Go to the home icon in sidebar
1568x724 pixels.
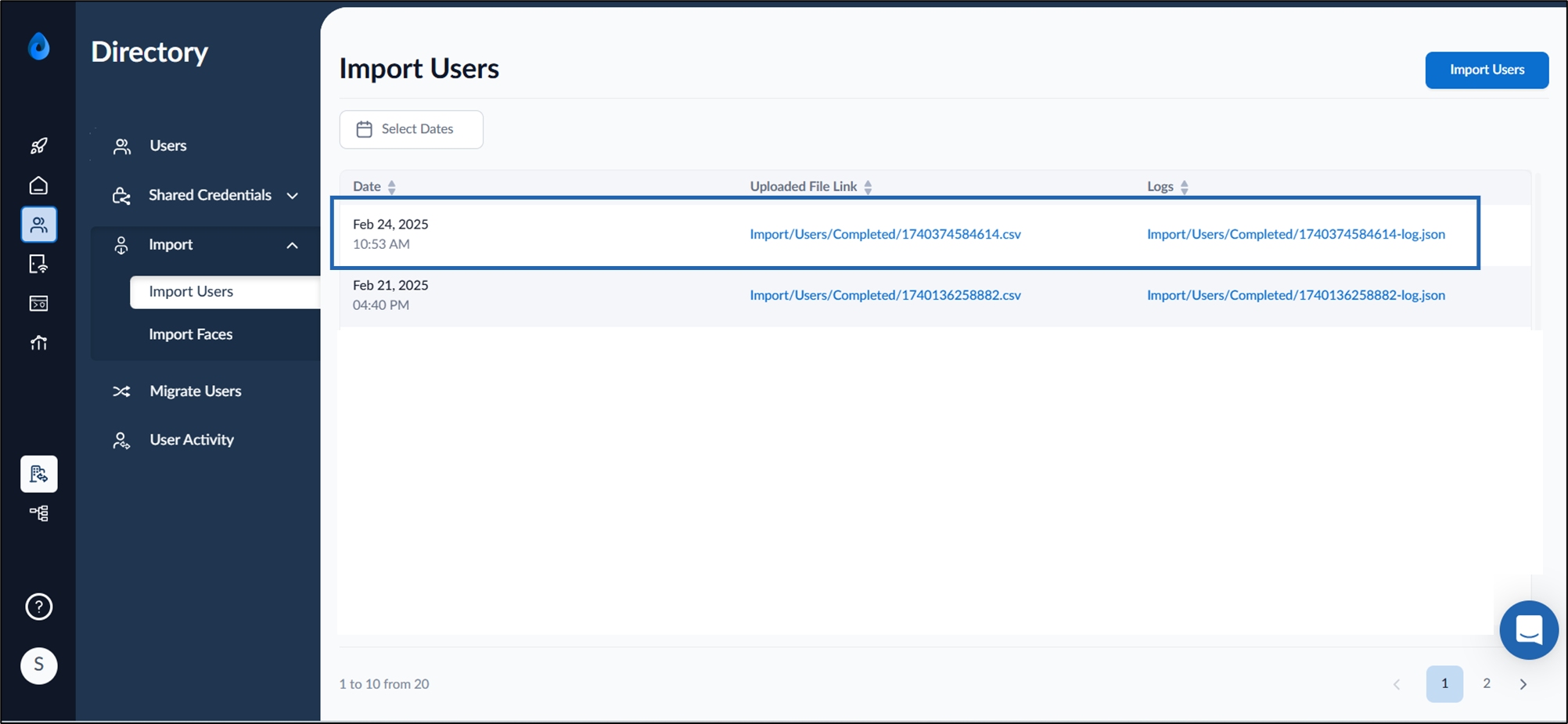(38, 186)
